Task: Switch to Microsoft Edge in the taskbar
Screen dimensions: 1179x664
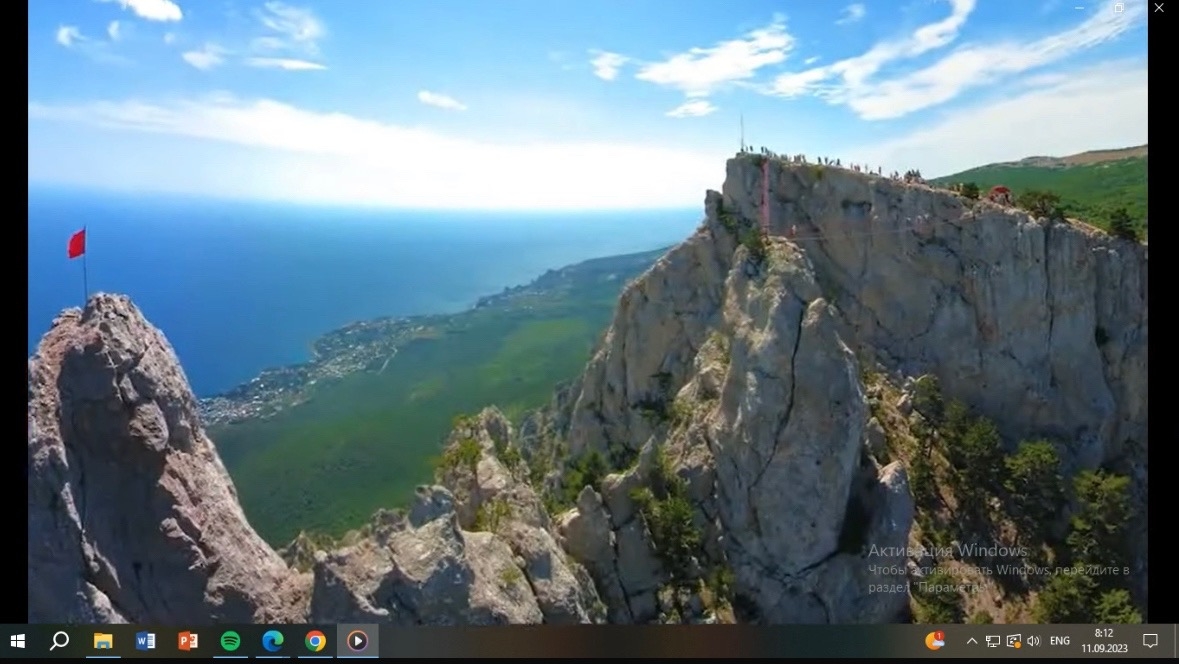Action: (273, 641)
